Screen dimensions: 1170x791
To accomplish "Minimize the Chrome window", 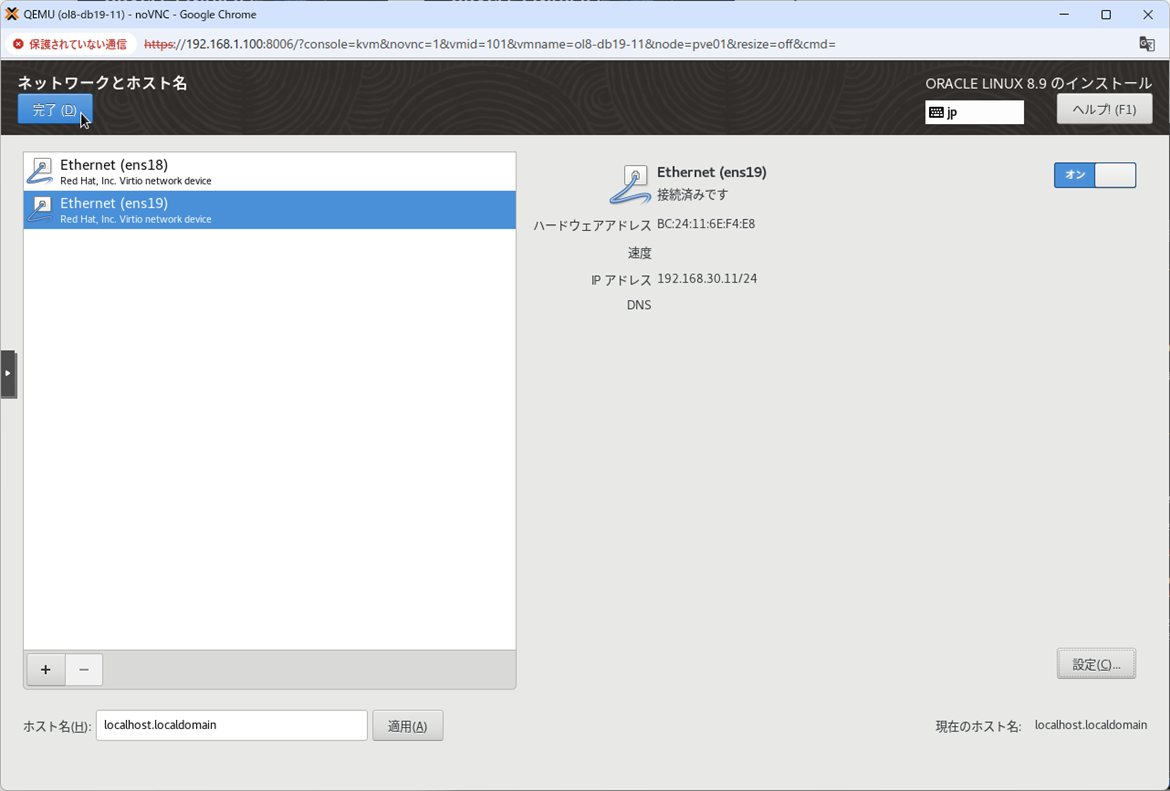I will coord(1064,14).
